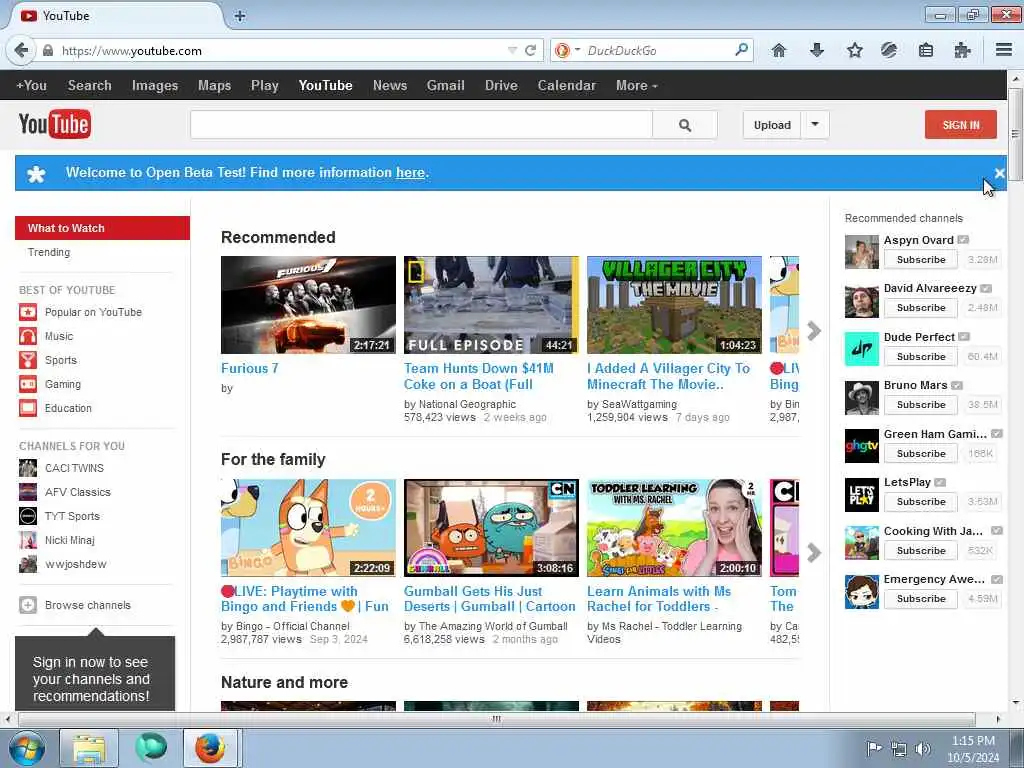
Task: Open the Furious 7 title link
Action: pyautogui.click(x=249, y=368)
